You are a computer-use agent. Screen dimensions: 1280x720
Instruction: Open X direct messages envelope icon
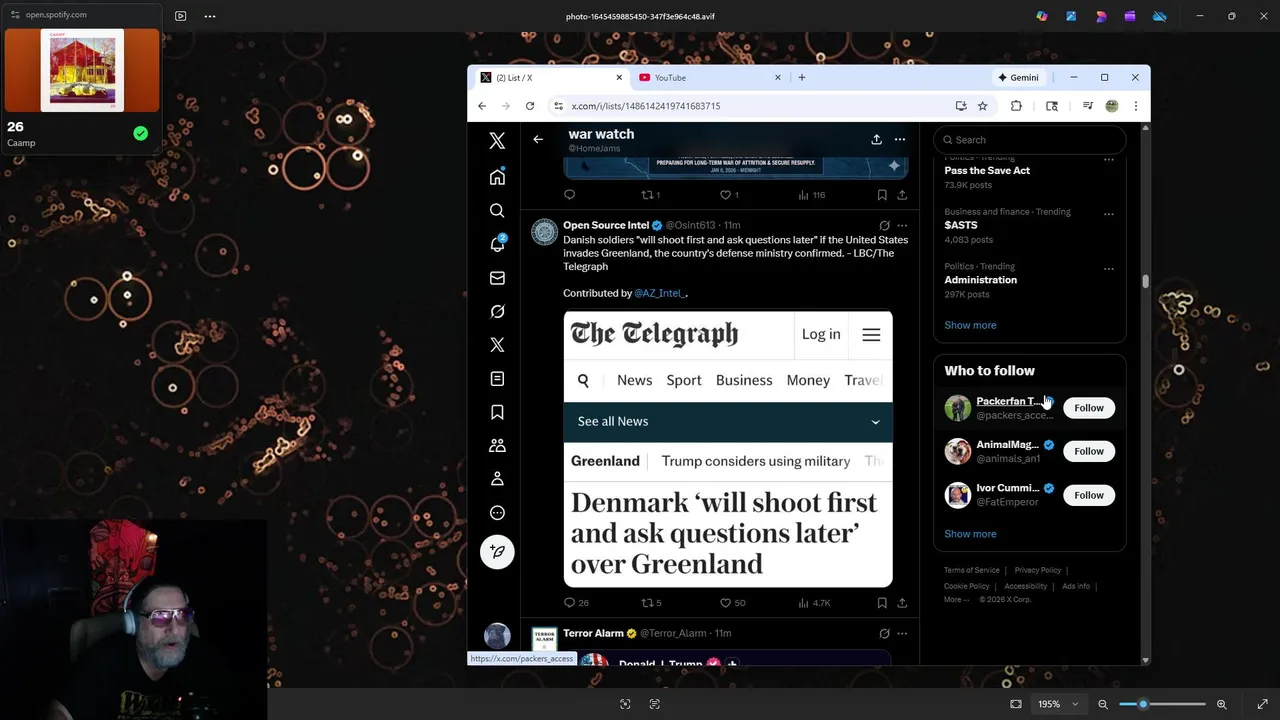click(x=497, y=278)
